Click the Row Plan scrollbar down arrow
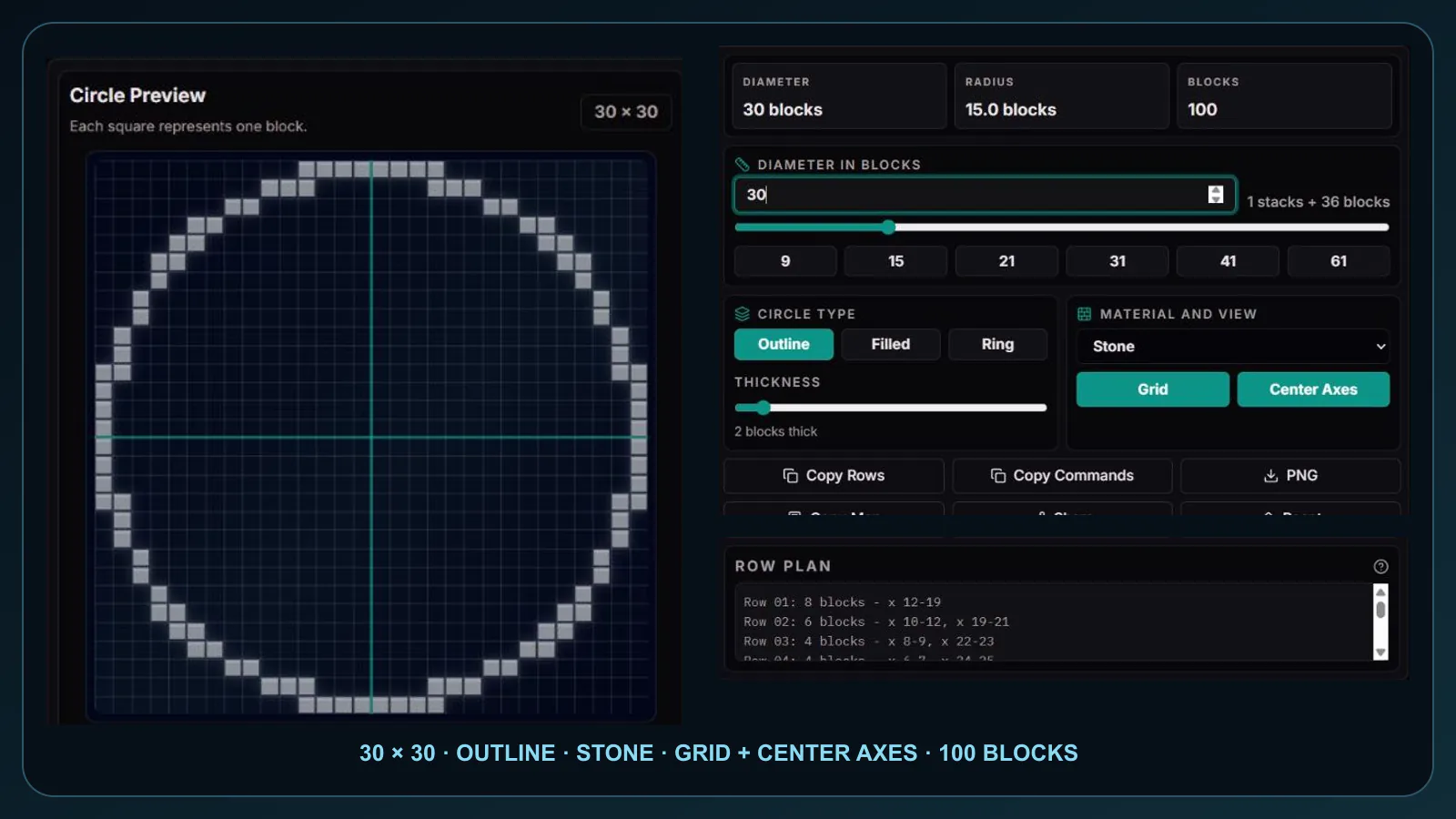 (x=1380, y=652)
